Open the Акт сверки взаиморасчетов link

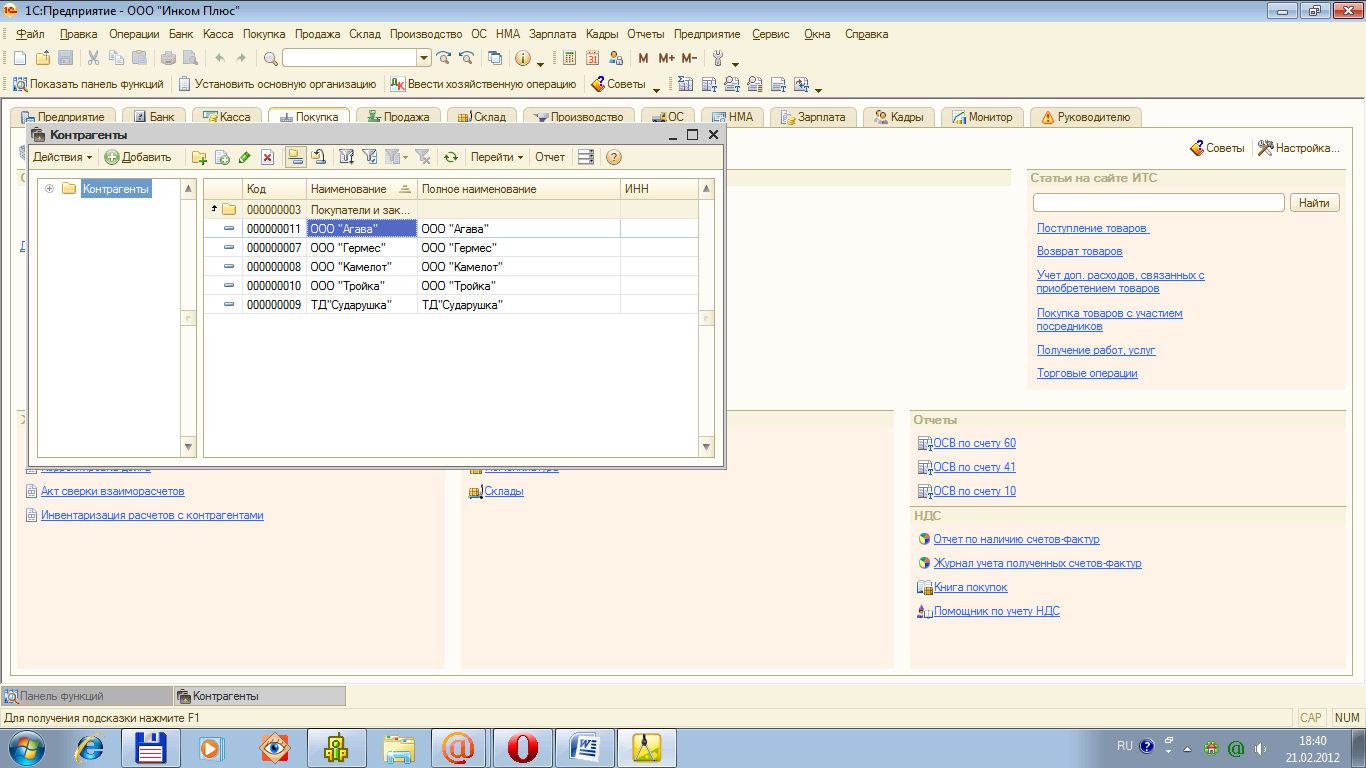(x=112, y=491)
